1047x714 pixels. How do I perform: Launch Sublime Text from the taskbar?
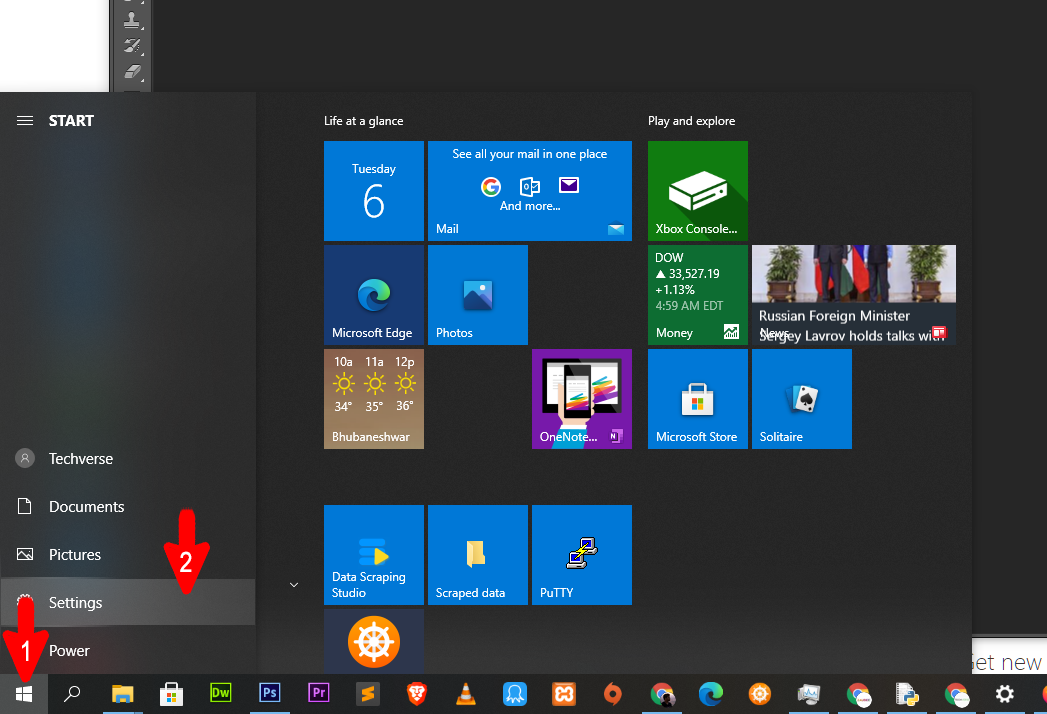(x=368, y=694)
